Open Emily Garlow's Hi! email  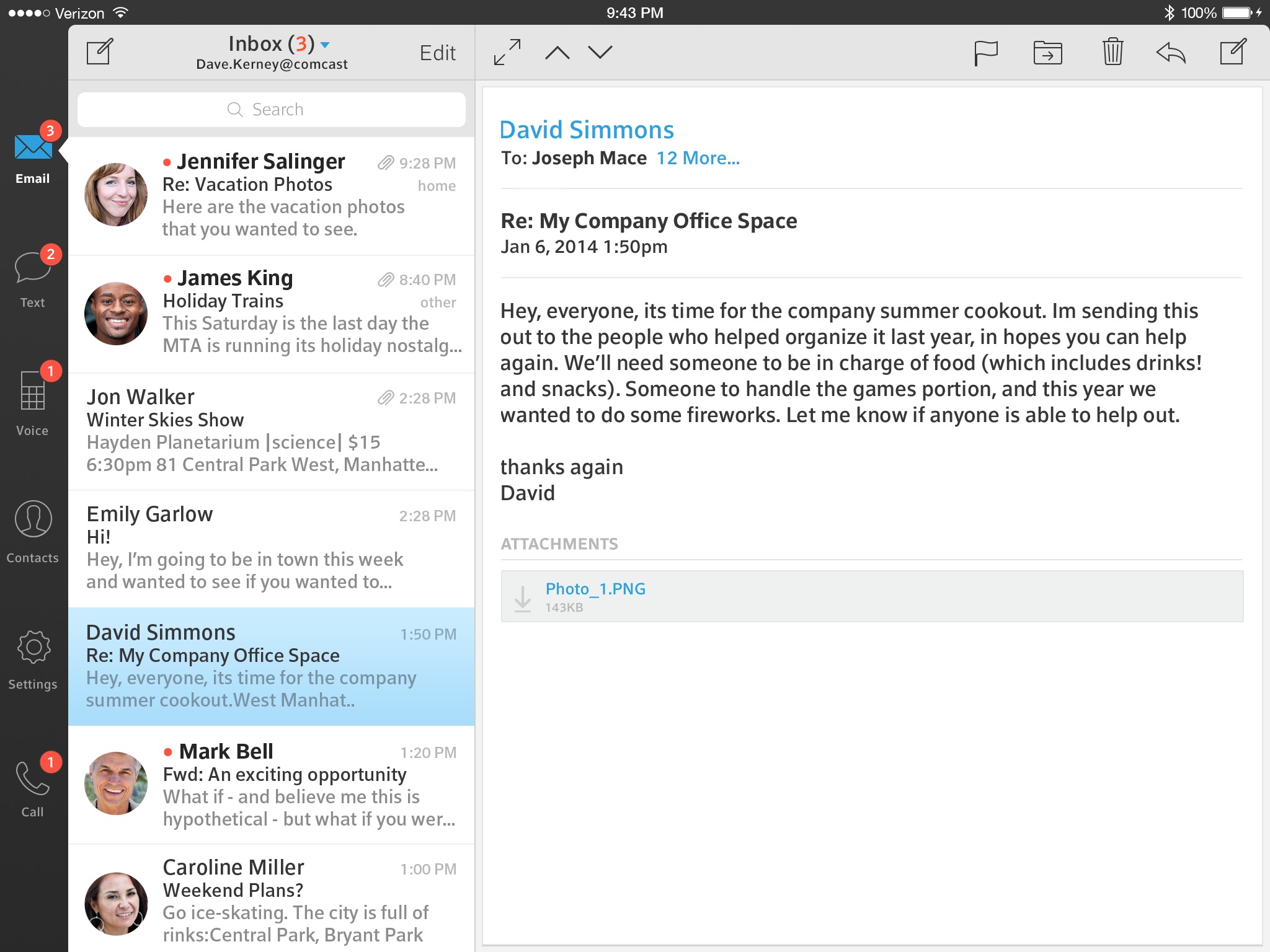(x=272, y=549)
